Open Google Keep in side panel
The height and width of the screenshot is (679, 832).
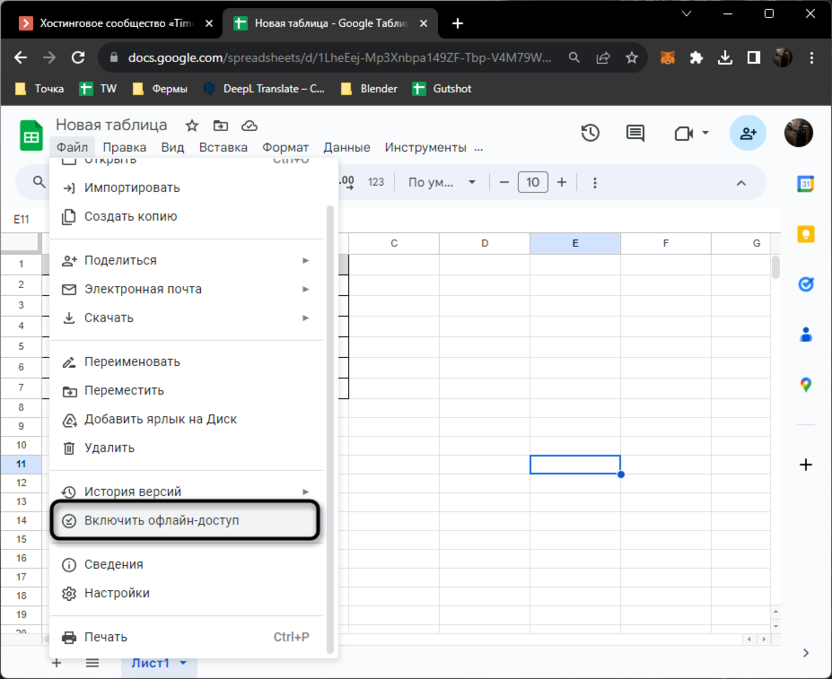[806, 234]
